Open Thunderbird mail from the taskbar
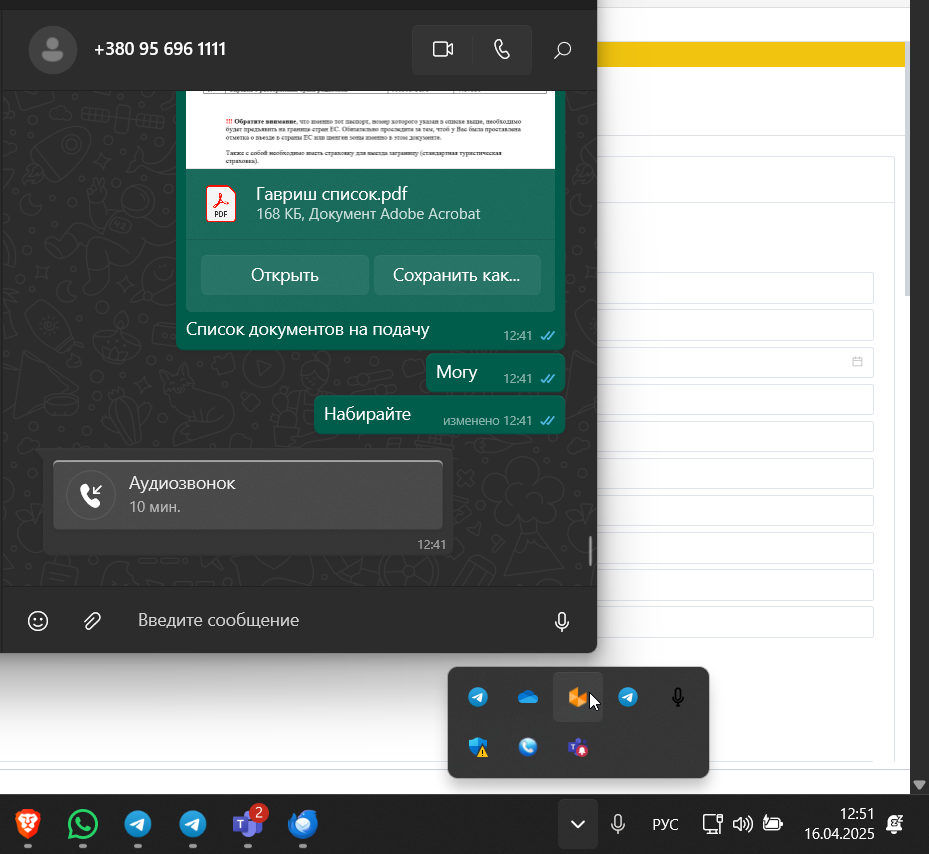Screen dimensions: 929x854 (303, 824)
